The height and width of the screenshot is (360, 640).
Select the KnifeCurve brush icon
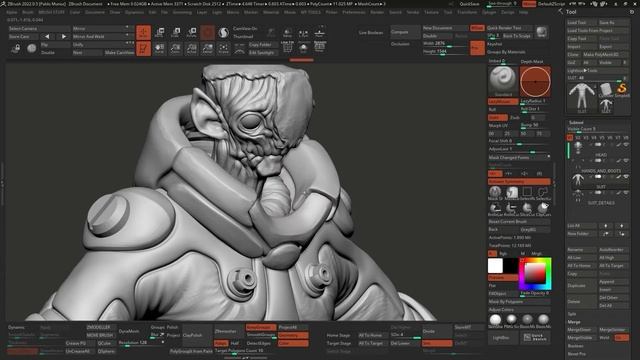511,209
